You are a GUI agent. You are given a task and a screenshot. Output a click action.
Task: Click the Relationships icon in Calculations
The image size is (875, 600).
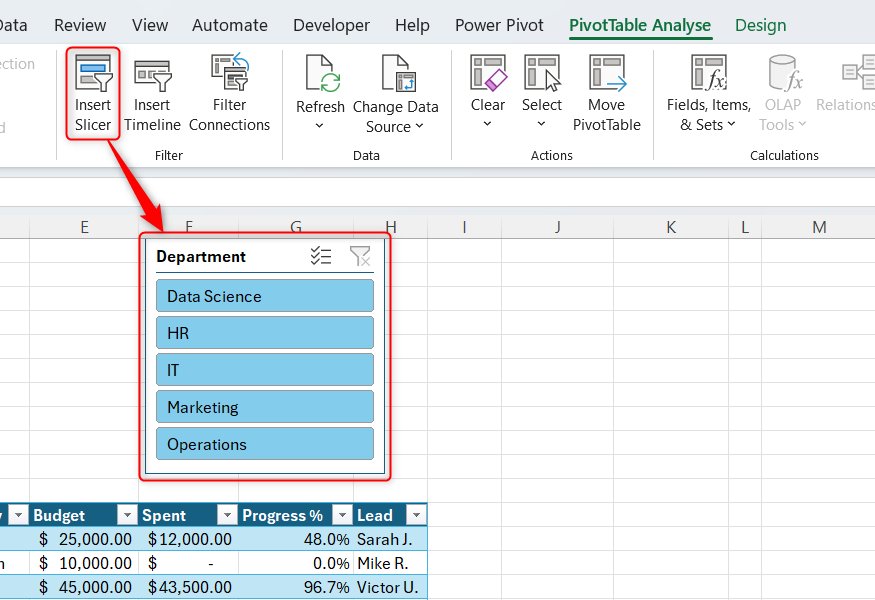(858, 73)
